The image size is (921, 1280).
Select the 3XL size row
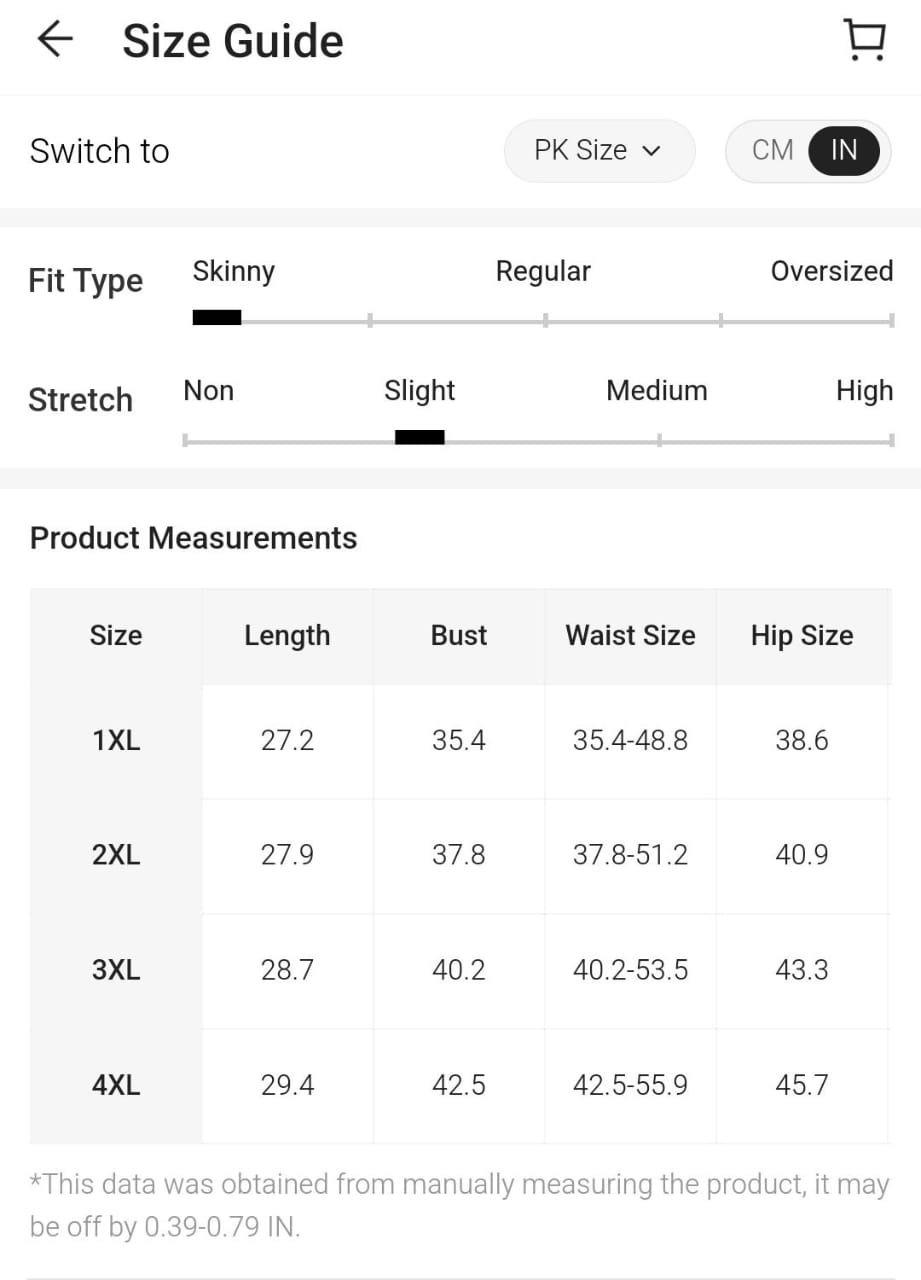click(x=116, y=970)
